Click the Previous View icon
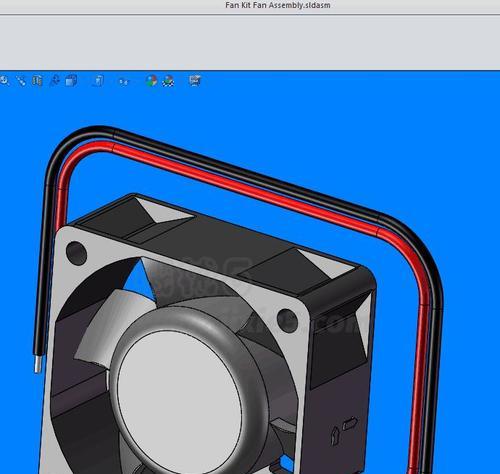500x474 pixels. 21,81
